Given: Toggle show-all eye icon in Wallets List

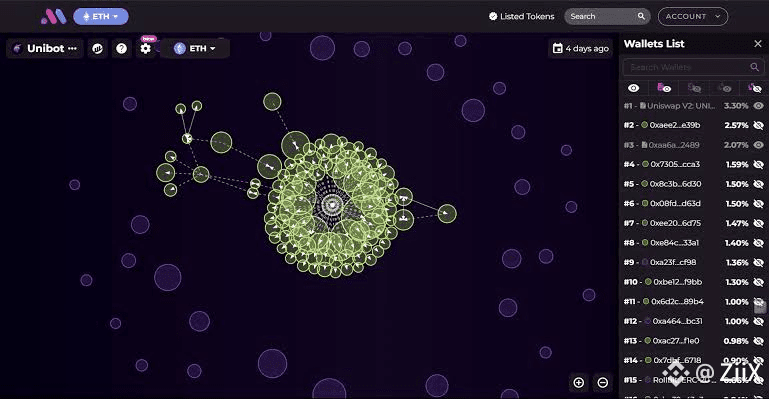Looking at the screenshot, I should (634, 88).
